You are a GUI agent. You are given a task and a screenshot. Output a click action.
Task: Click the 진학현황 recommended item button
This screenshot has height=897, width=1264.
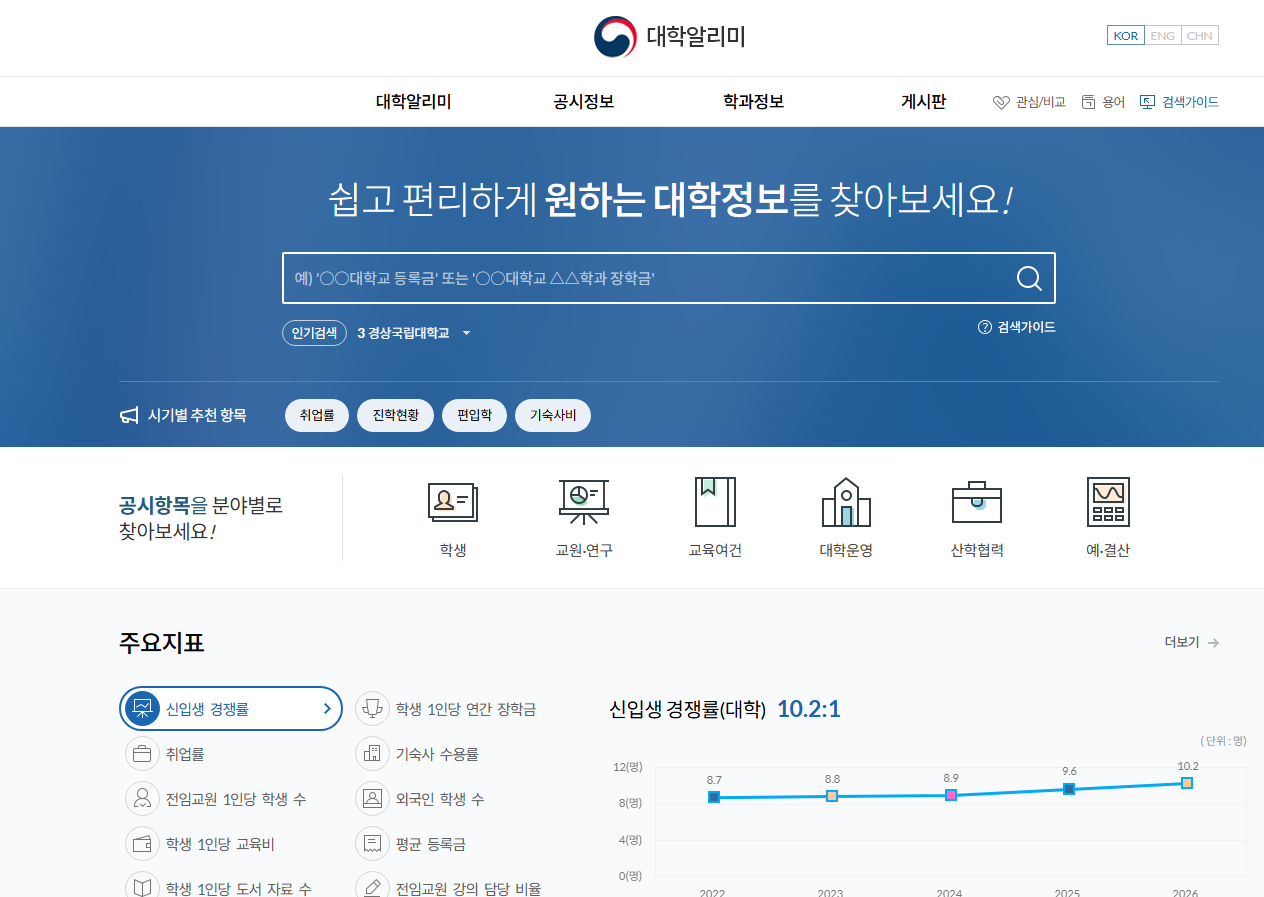395,415
